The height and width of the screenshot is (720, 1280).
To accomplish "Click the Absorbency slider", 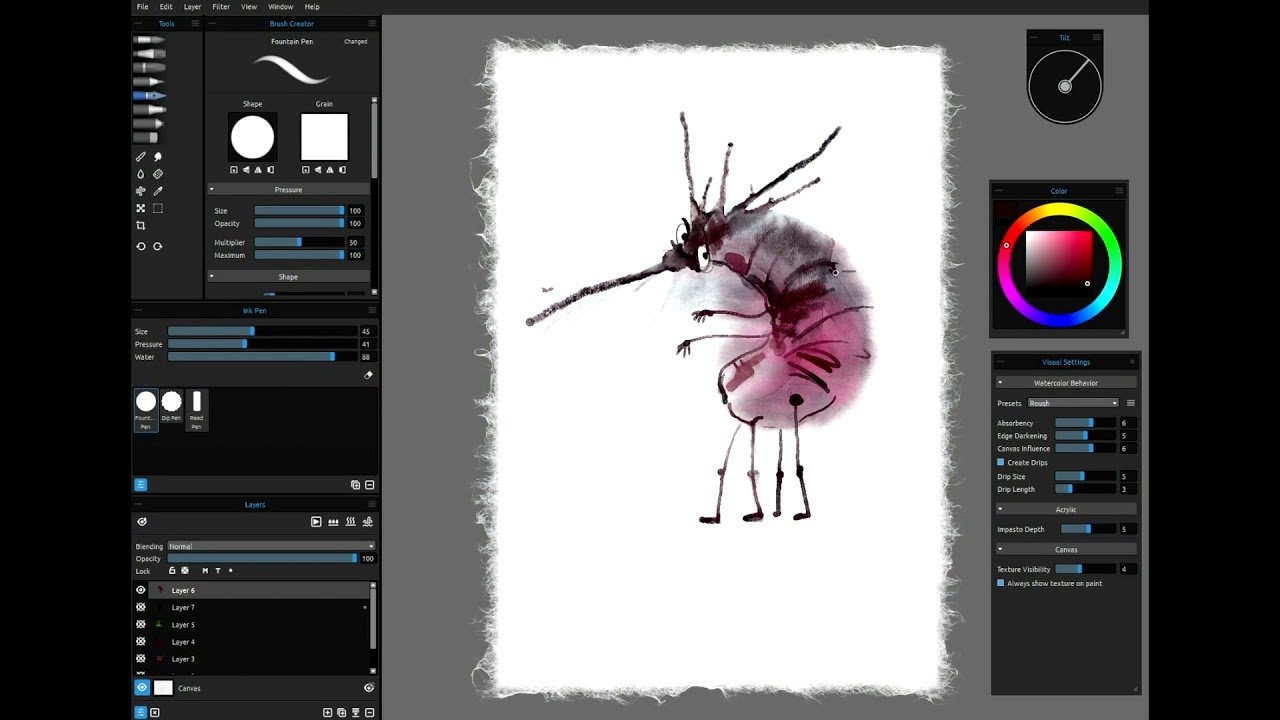I will (x=1085, y=423).
